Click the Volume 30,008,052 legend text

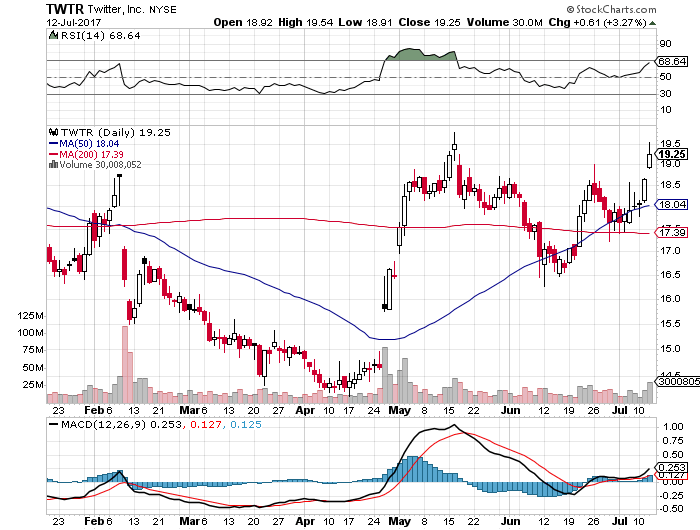(100, 164)
